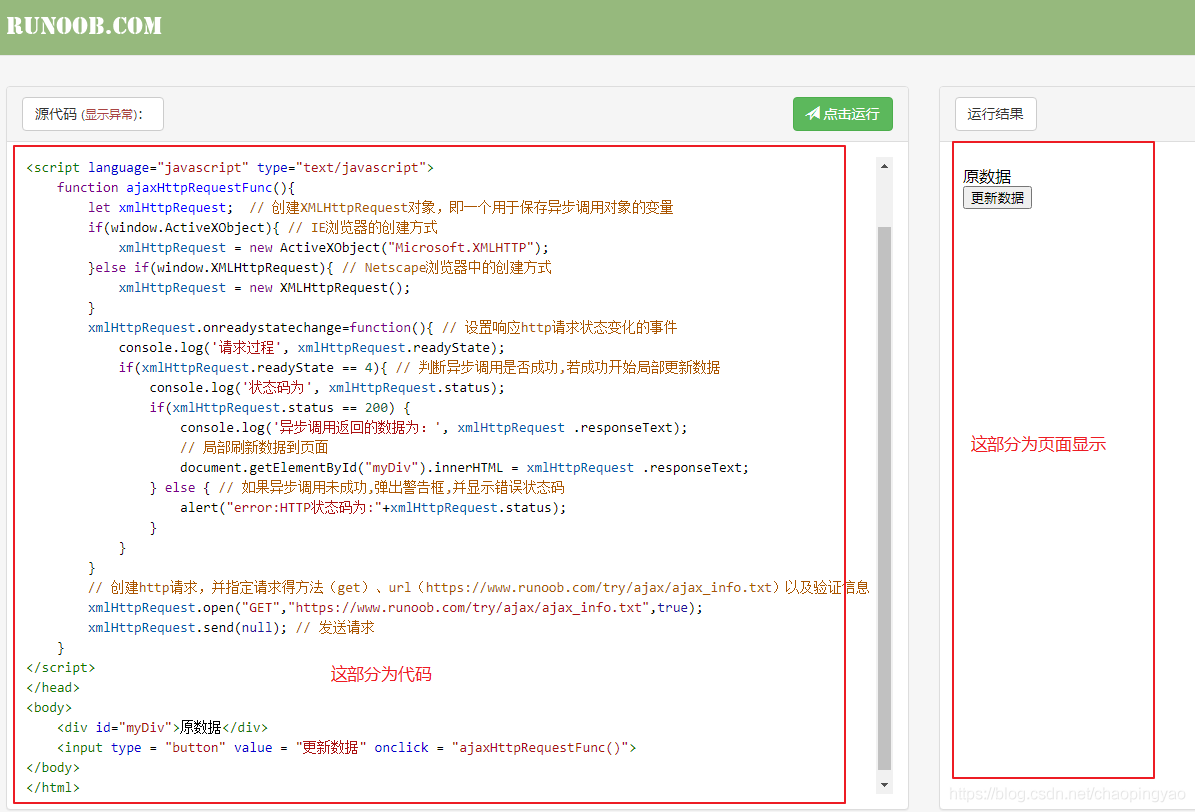Image resolution: width=1195 pixels, height=812 pixels.
Task: Open the RUNOOB.COM logo link
Action: tap(84, 26)
